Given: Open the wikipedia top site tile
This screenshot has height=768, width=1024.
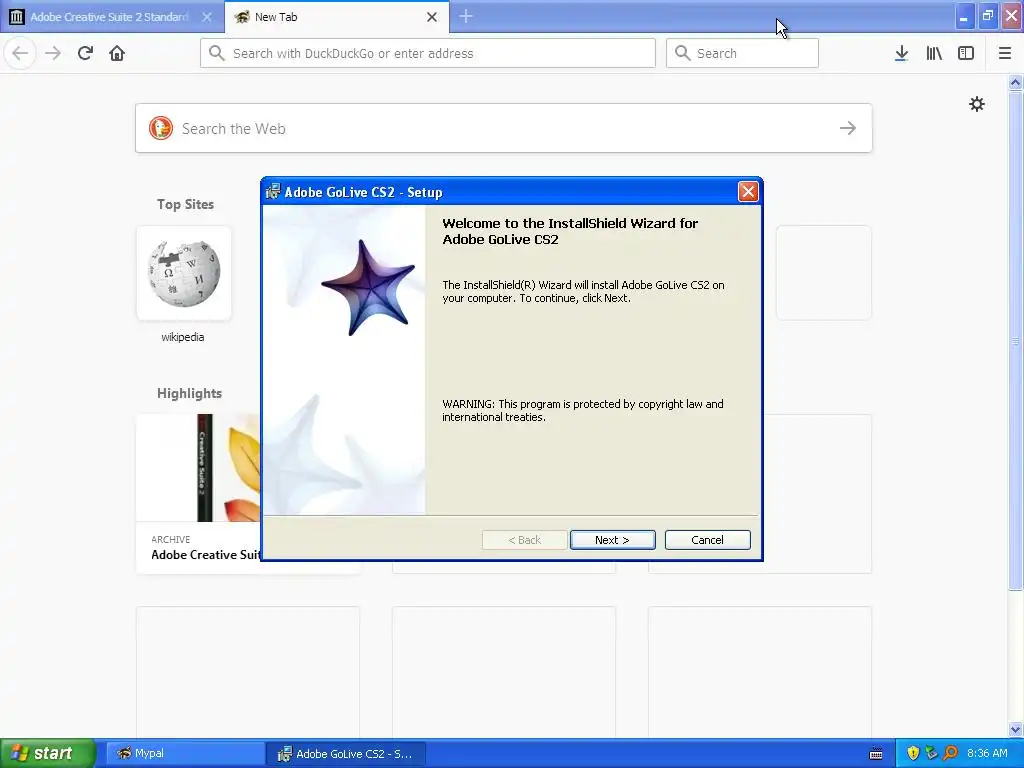Looking at the screenshot, I should tap(184, 273).
